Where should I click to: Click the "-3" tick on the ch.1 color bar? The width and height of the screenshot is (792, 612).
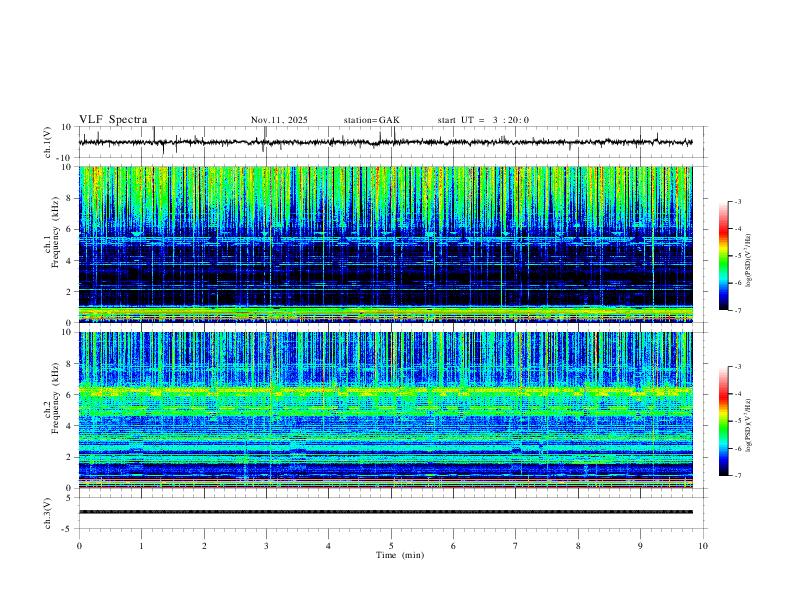(737, 201)
